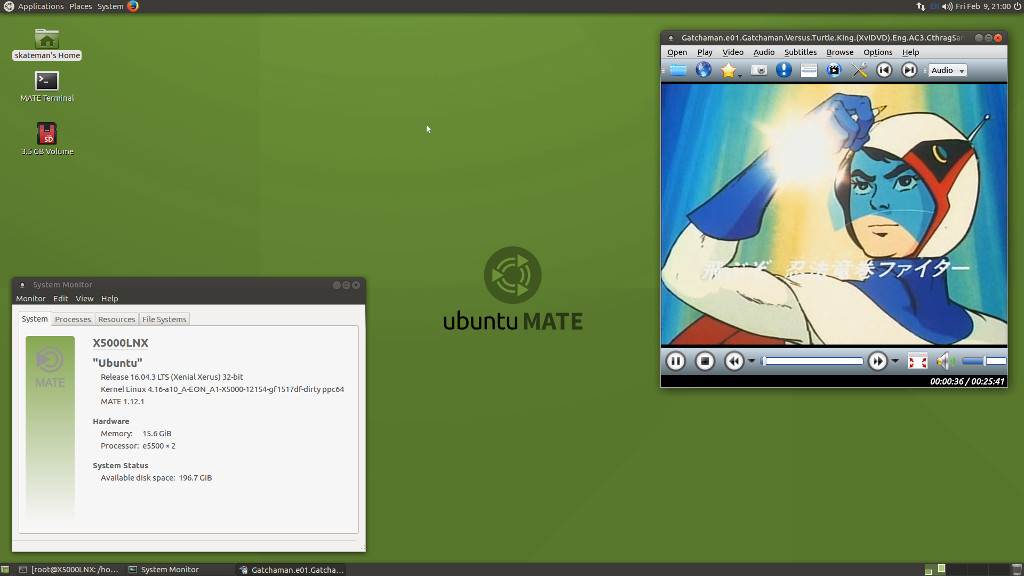Screen dimensions: 1024x576
Task: Open the Help menu in System Monitor
Action: tap(110, 298)
